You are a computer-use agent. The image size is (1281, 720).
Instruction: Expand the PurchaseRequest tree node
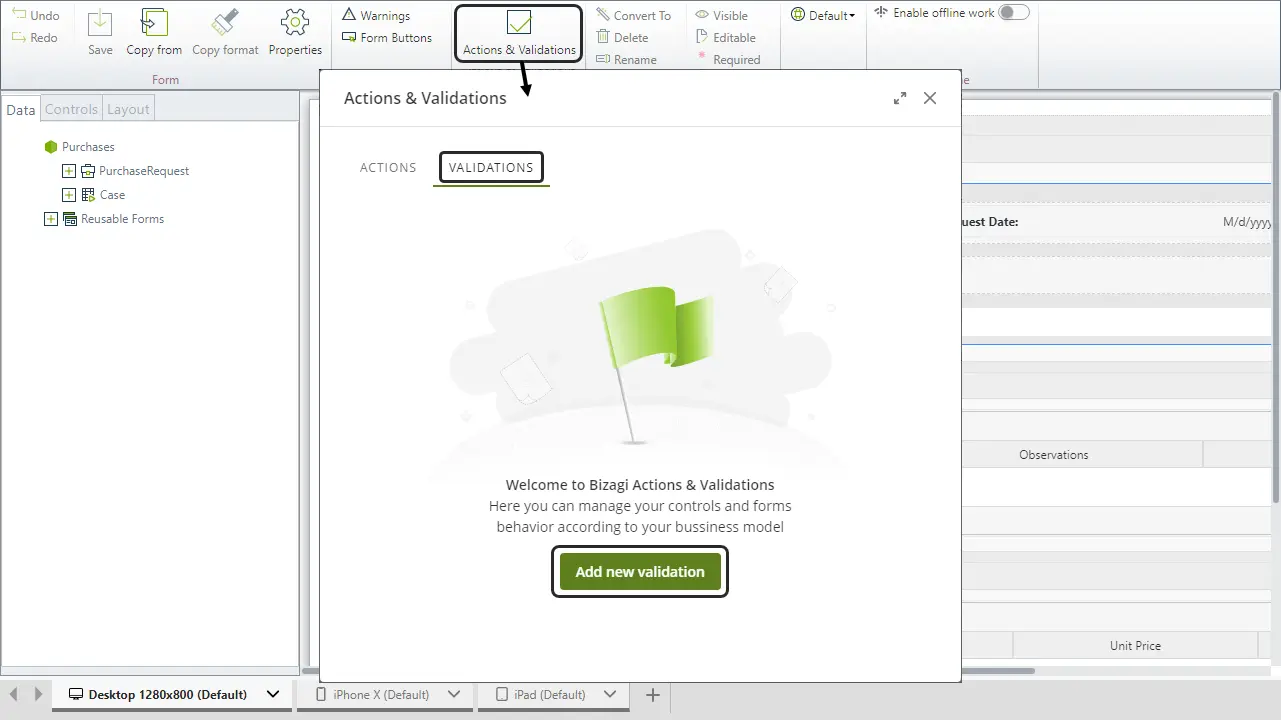69,171
